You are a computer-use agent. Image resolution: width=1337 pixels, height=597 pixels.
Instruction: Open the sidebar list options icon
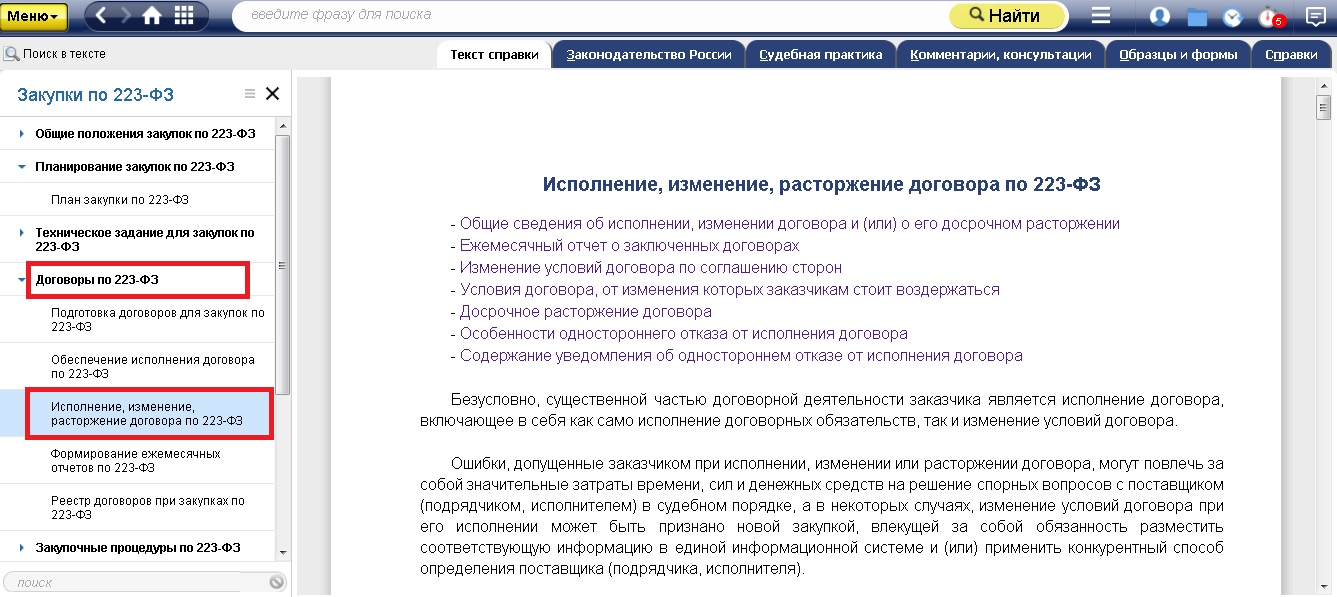point(250,94)
